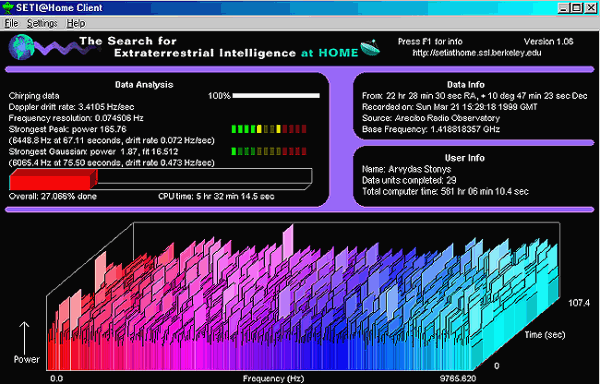Click 'Name: Arvydas Stonys'
The width and height of the screenshot is (600, 384).
407,169
